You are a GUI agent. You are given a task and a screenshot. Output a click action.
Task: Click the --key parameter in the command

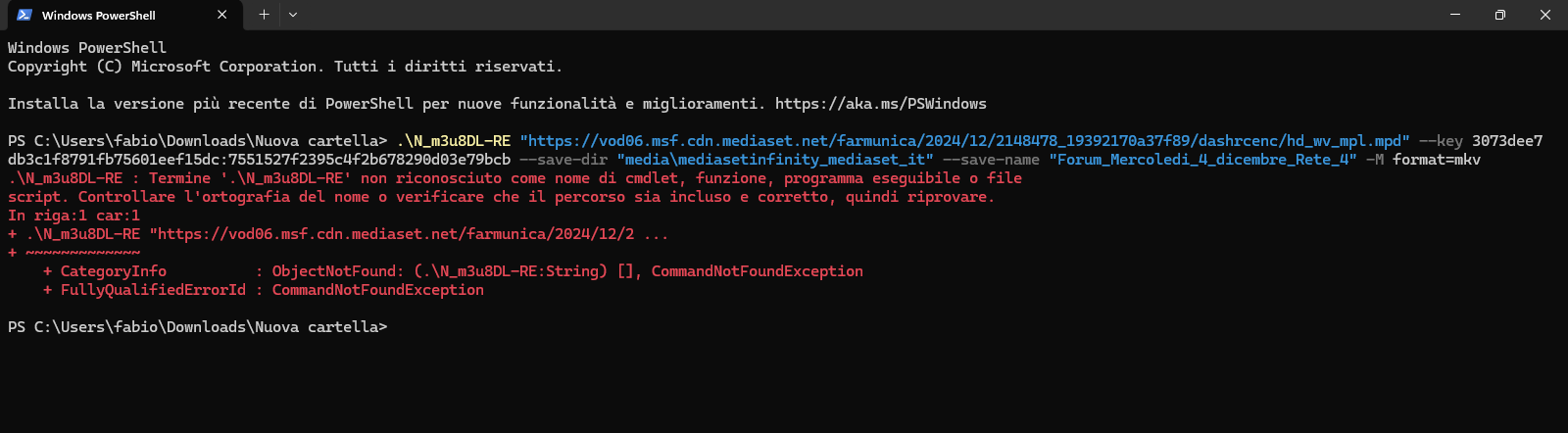pos(1441,141)
